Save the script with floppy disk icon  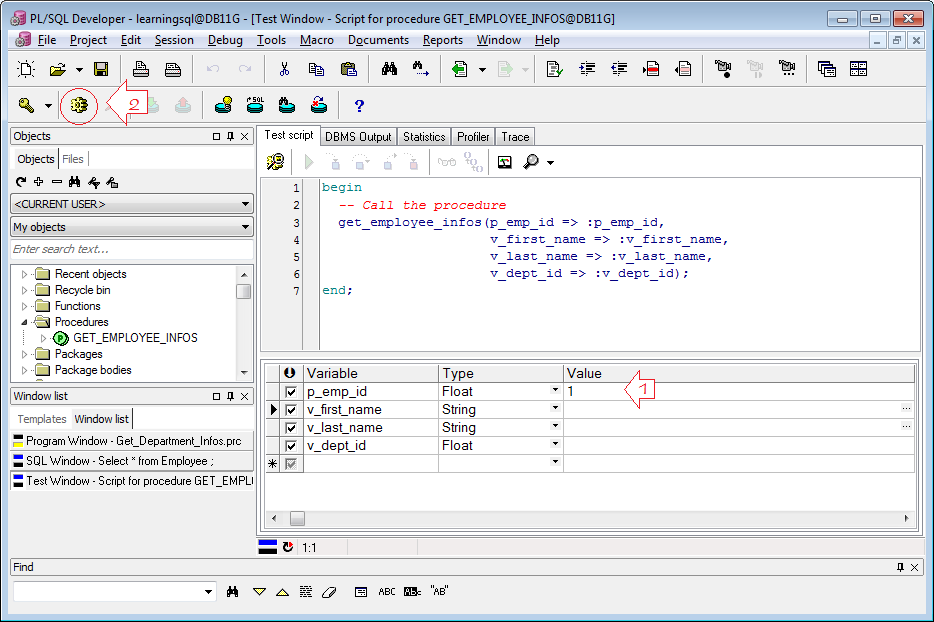[101, 69]
